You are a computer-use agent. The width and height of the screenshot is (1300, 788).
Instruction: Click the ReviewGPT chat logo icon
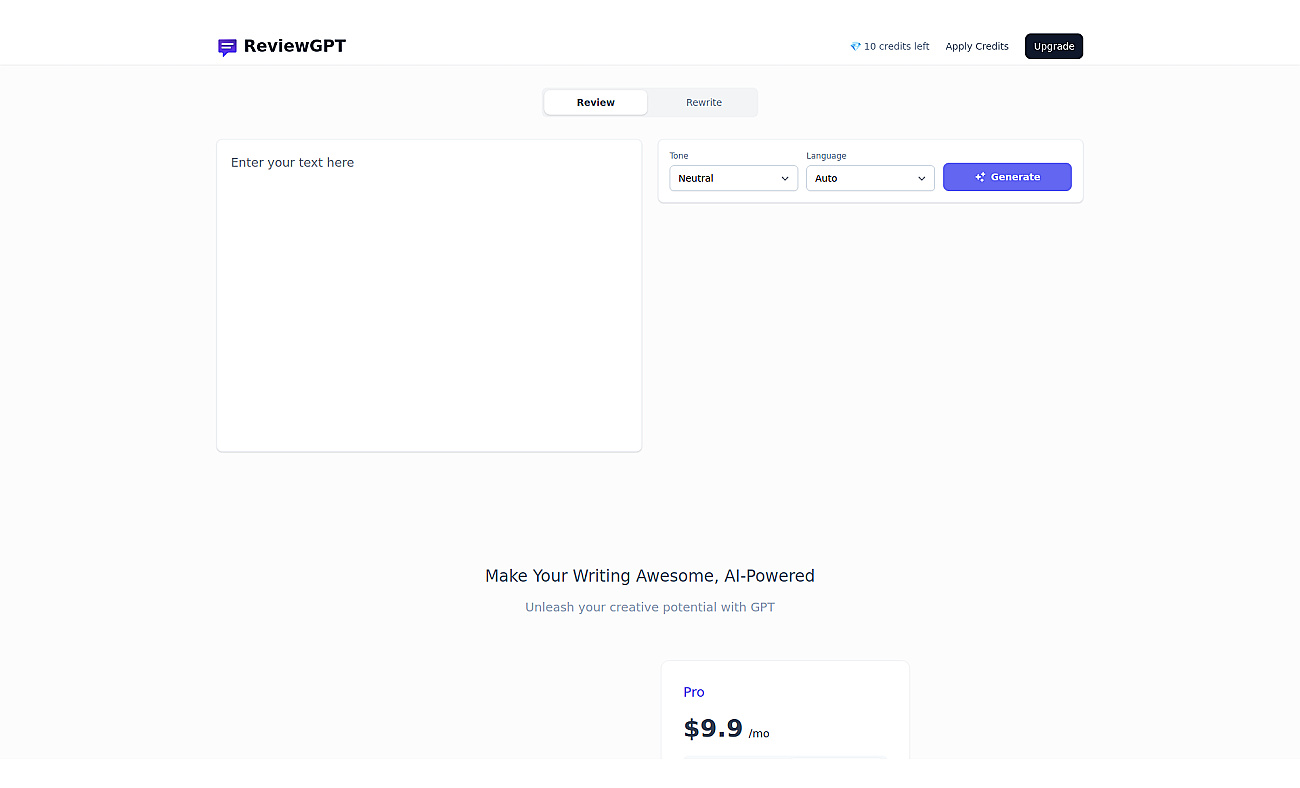(227, 47)
